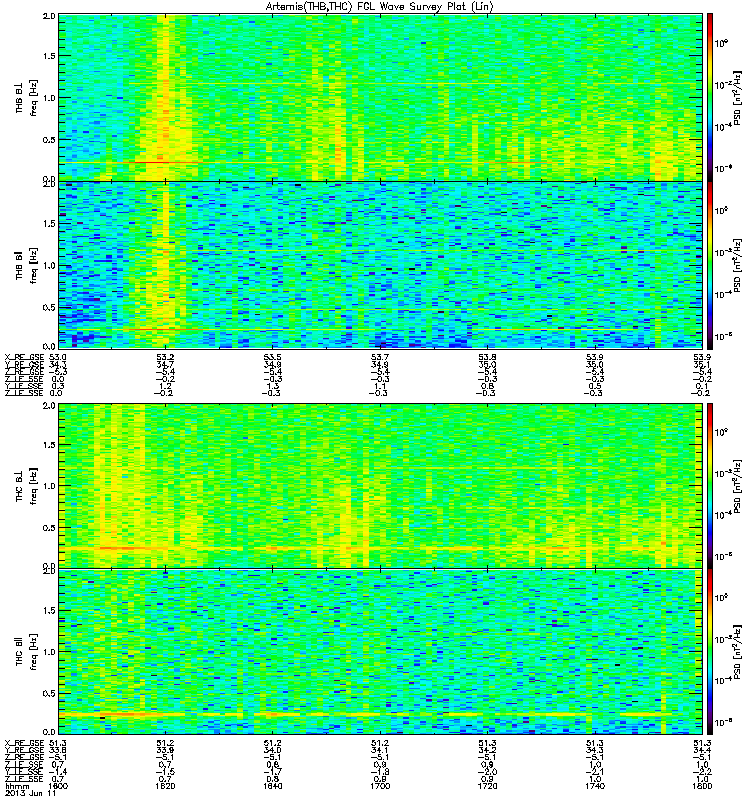Image resolution: width=750 pixels, height=800 pixels.
Task: Click the THC 'X_RE_GSE' row label
Action: click(24, 743)
